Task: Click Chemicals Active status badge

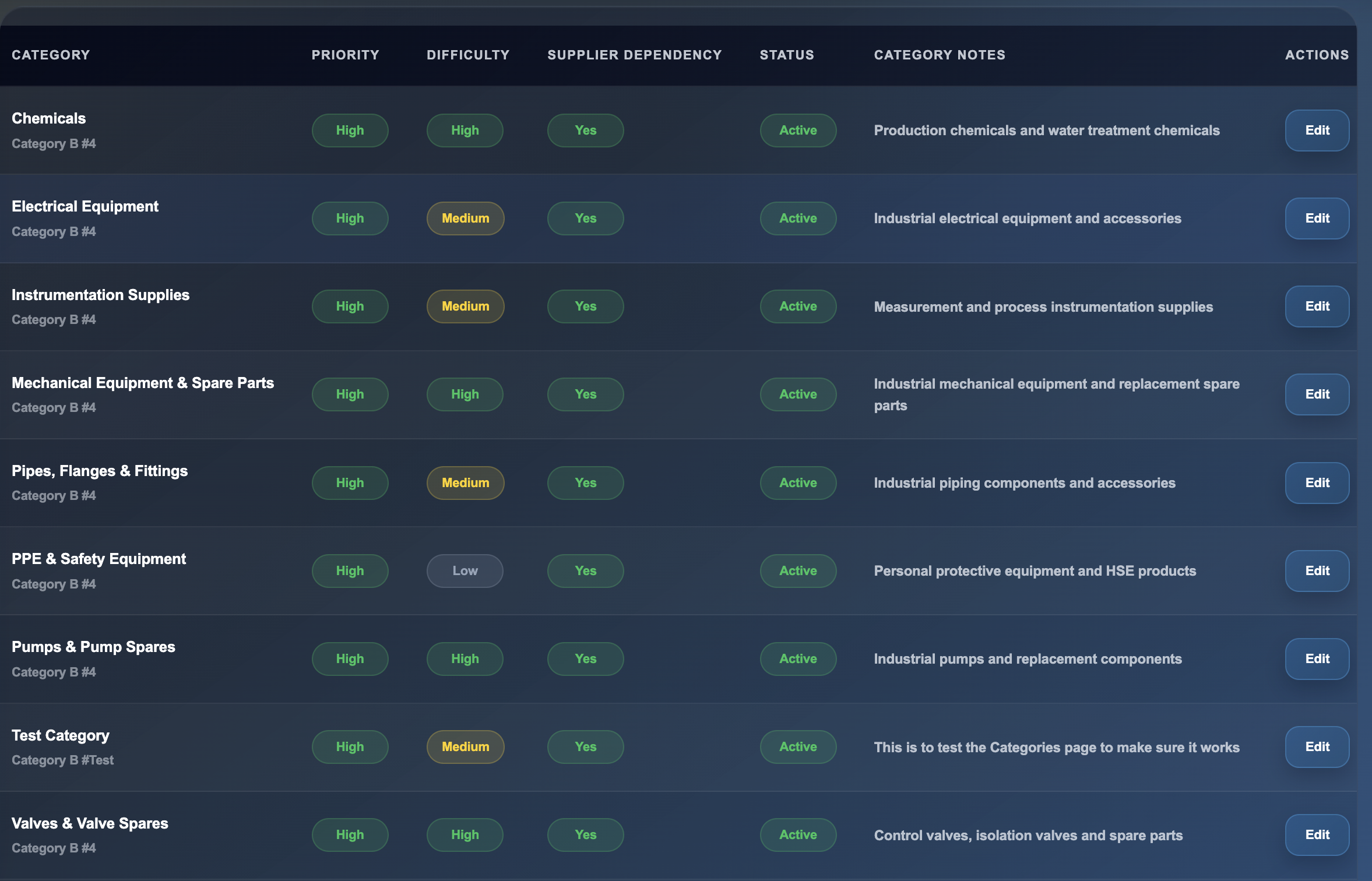Action: click(x=798, y=131)
